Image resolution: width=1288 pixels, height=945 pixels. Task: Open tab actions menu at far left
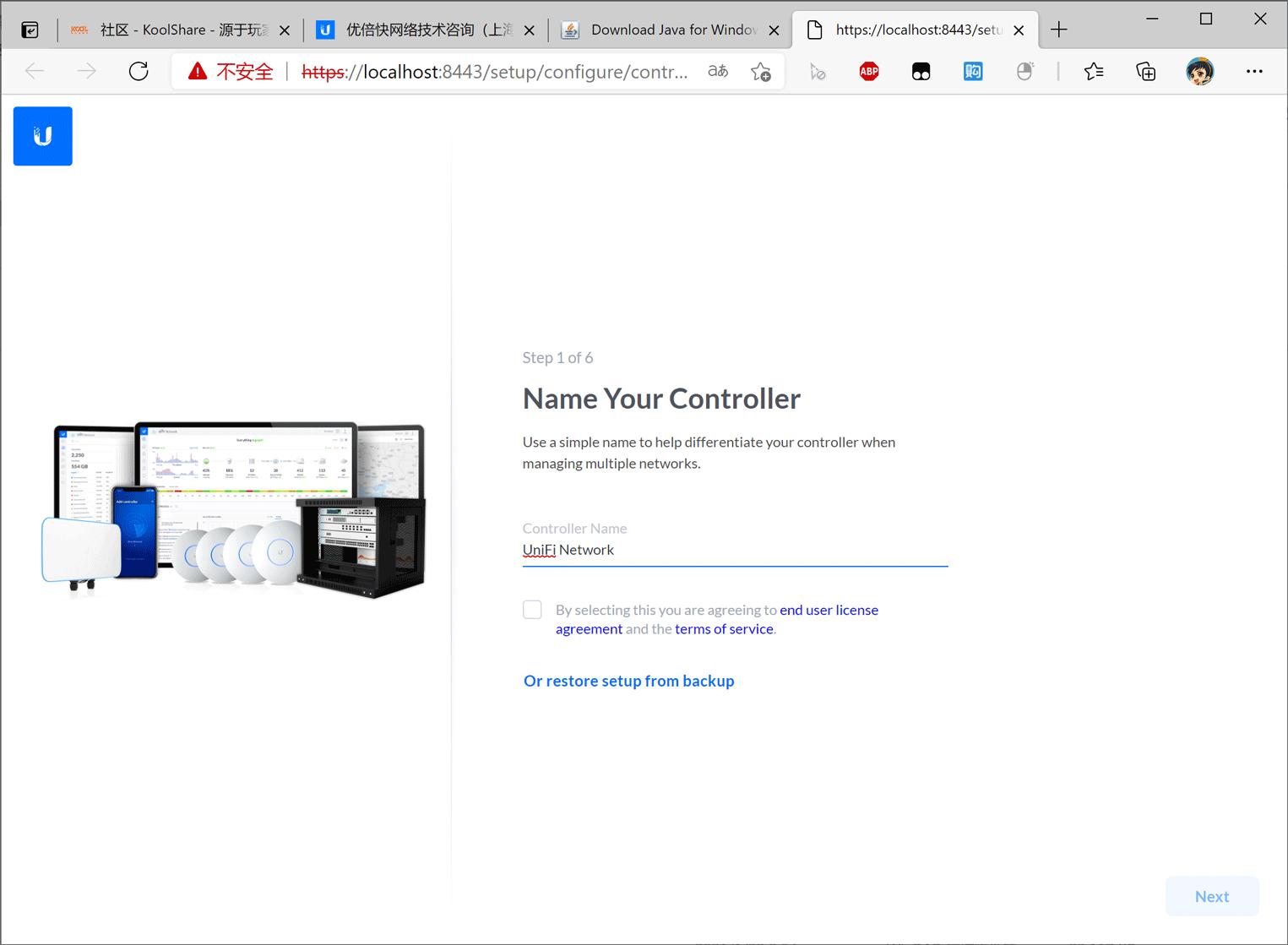pos(30,29)
